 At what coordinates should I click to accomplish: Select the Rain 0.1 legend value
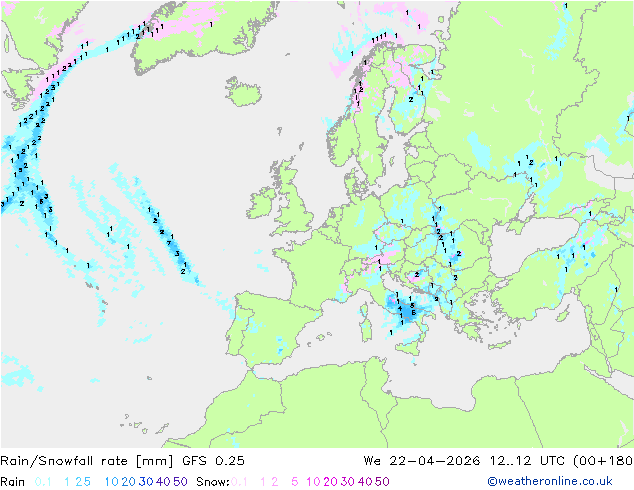[x=43, y=482]
